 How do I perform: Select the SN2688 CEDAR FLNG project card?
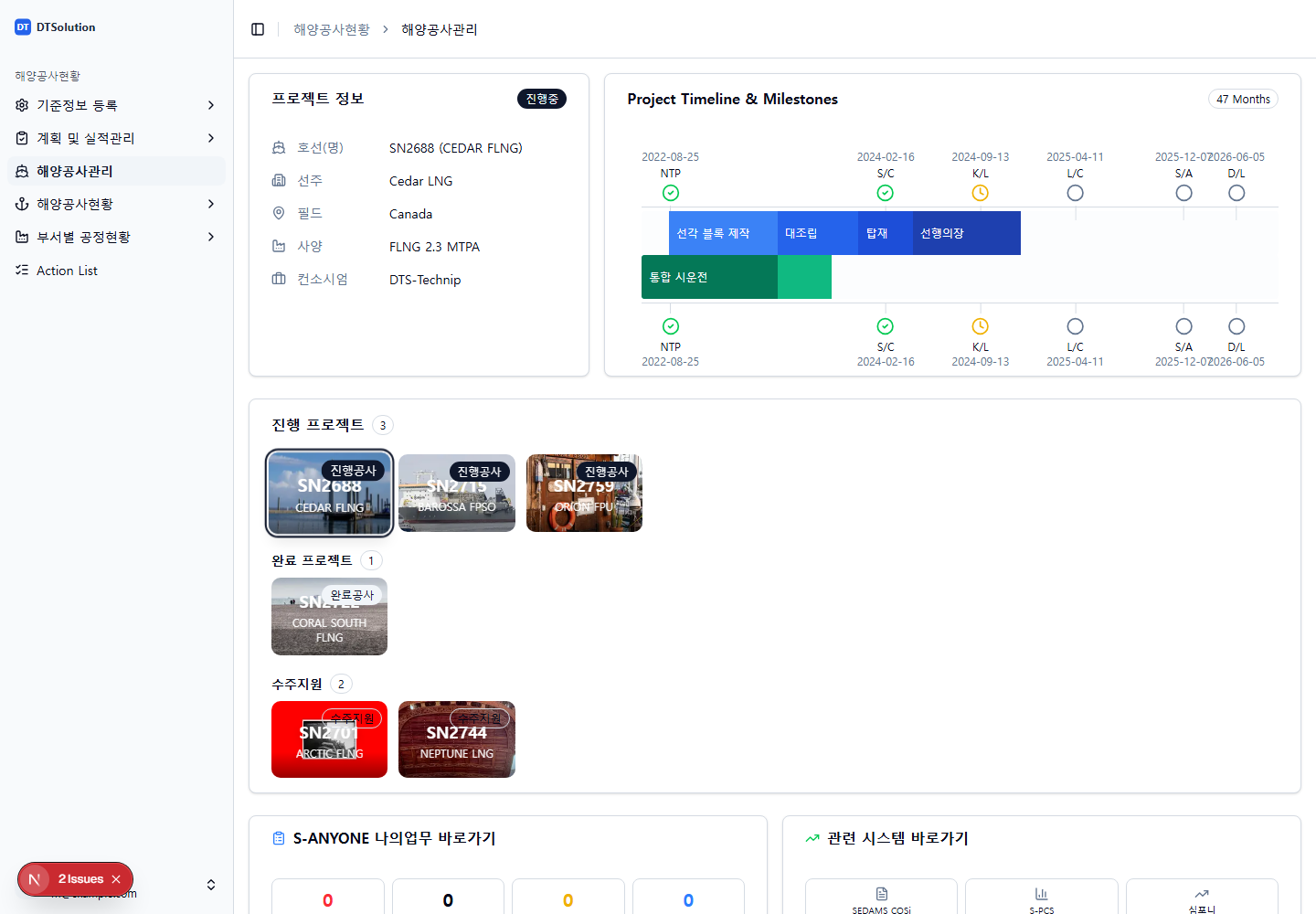click(330, 493)
